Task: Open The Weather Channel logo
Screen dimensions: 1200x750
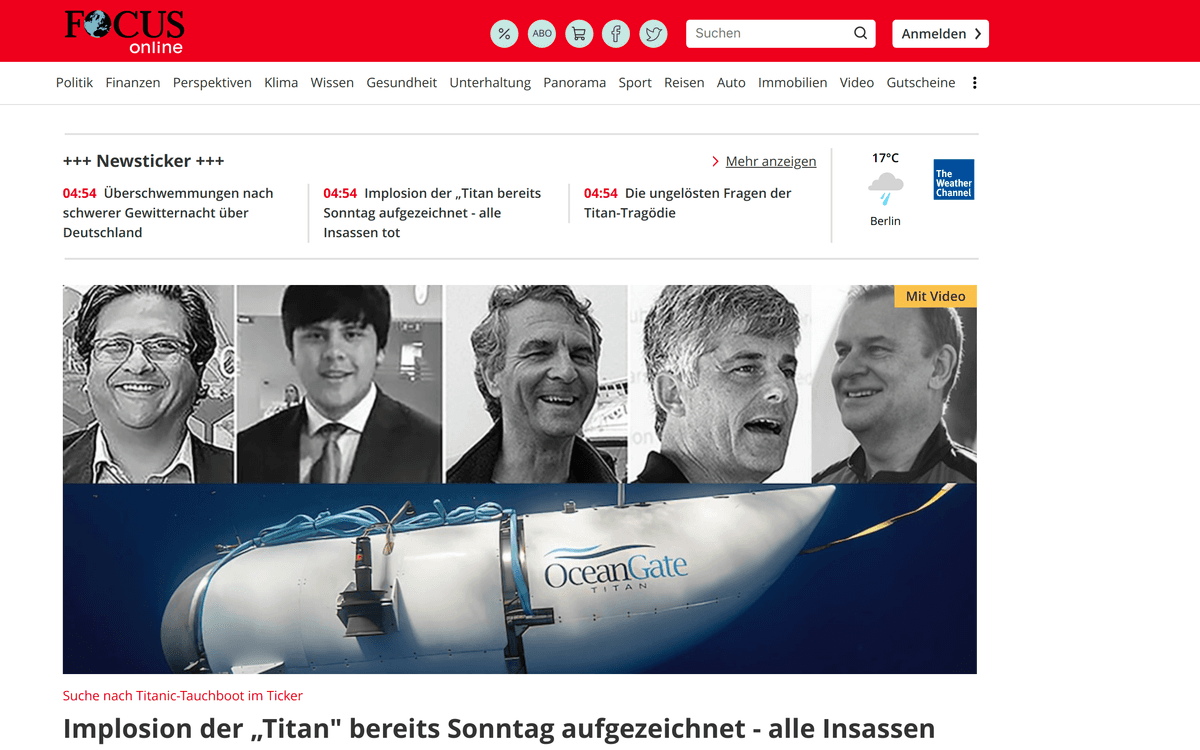Action: tap(954, 180)
